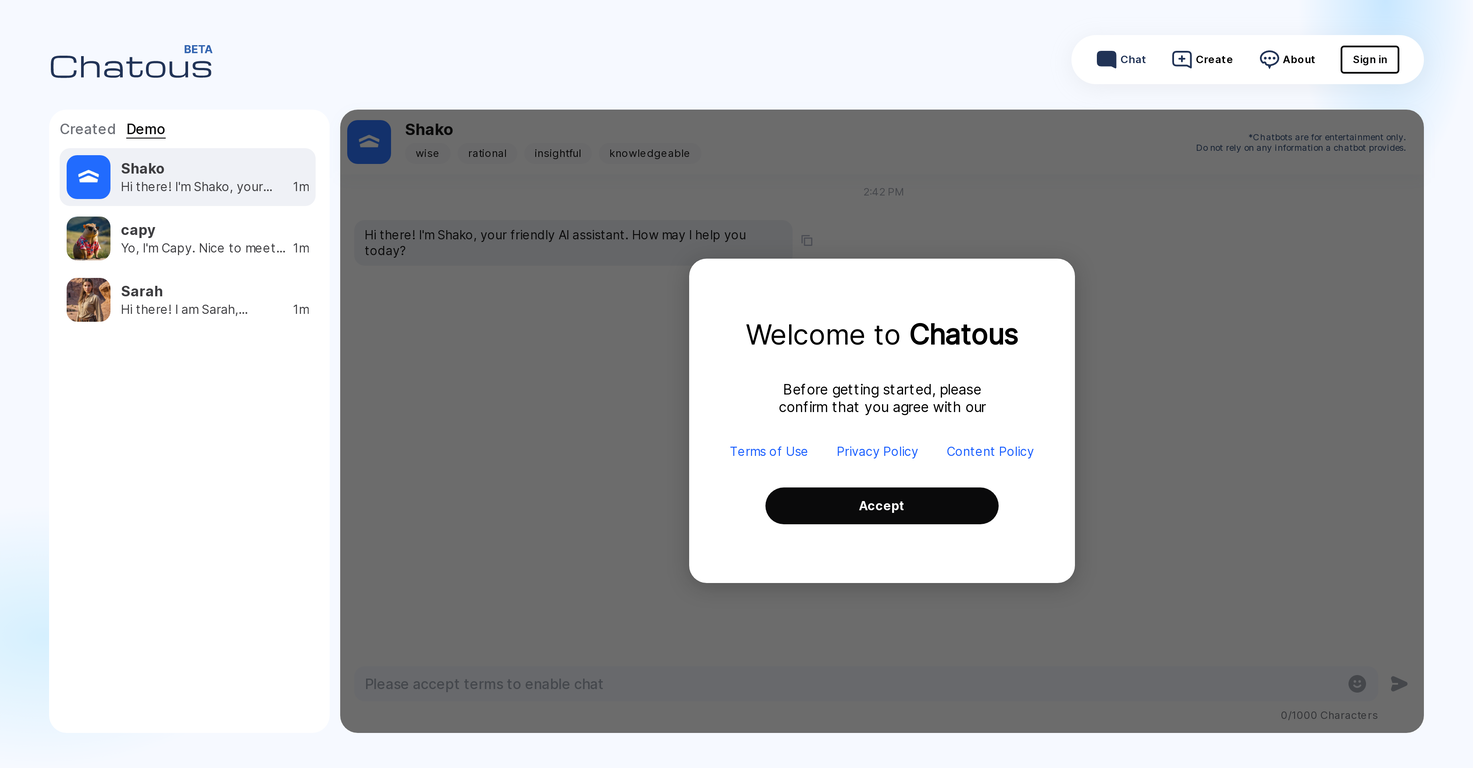Copy Shako's greeting message
The image size is (1473, 768).
[x=807, y=241]
